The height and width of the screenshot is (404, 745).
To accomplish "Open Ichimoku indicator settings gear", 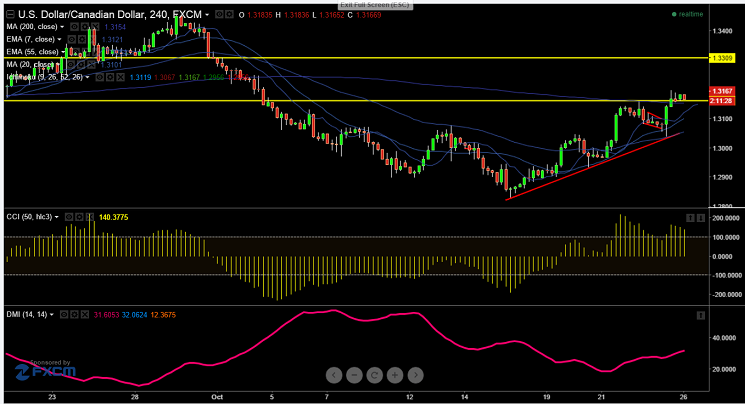I will (x=110, y=77).
